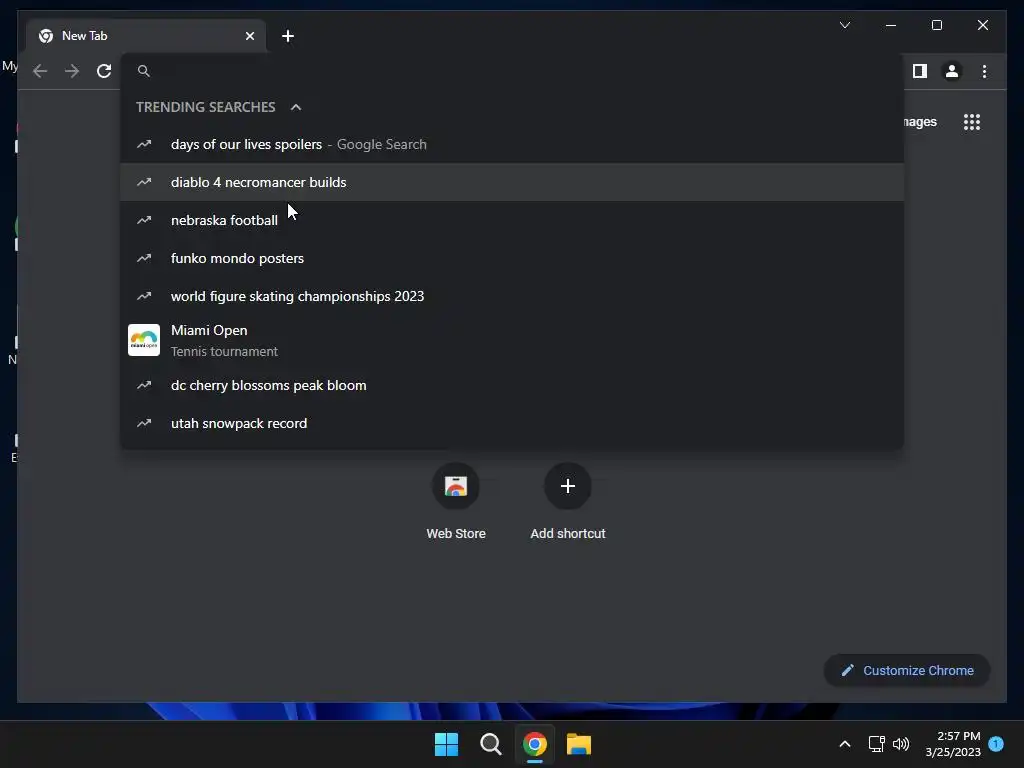Show hidden system tray icons
The height and width of the screenshot is (768, 1024).
point(844,744)
